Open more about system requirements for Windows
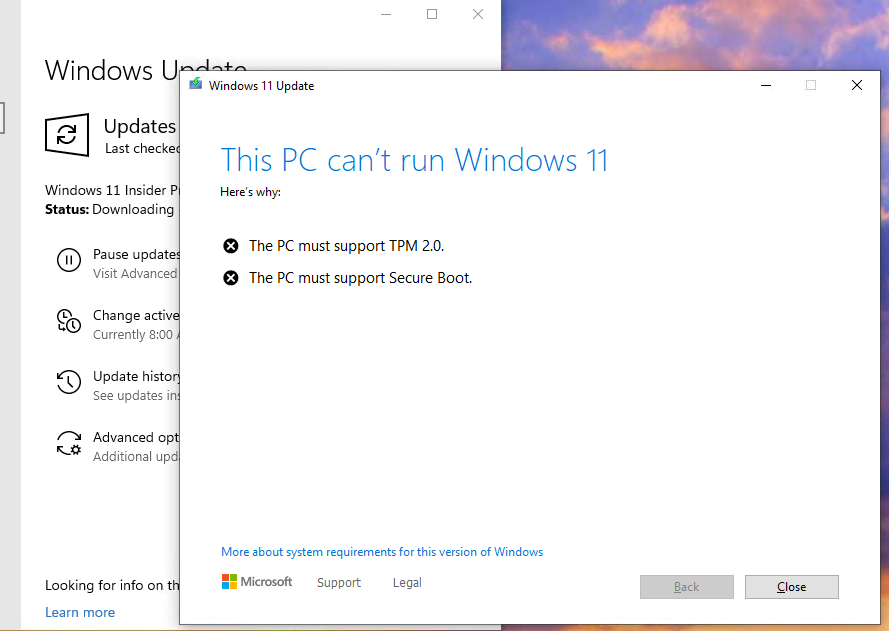 [x=381, y=551]
